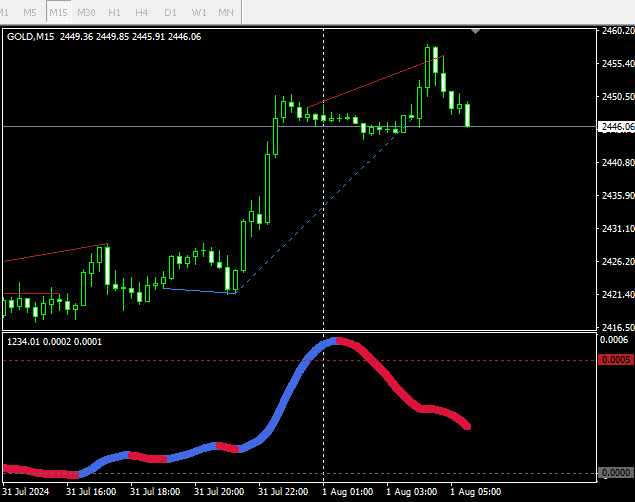
Task: Click the 31 Jul 22:00 time axis label
Action: (x=282, y=492)
